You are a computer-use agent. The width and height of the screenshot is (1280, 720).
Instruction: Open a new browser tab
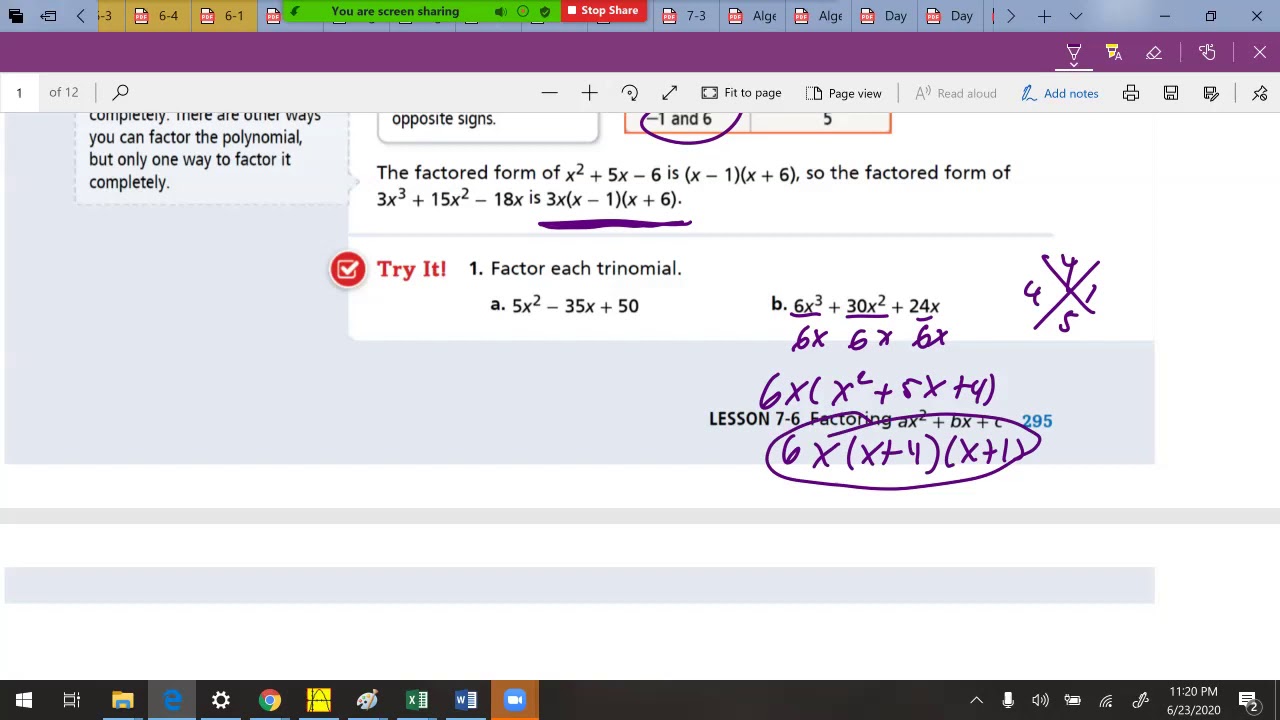pos(1044,16)
